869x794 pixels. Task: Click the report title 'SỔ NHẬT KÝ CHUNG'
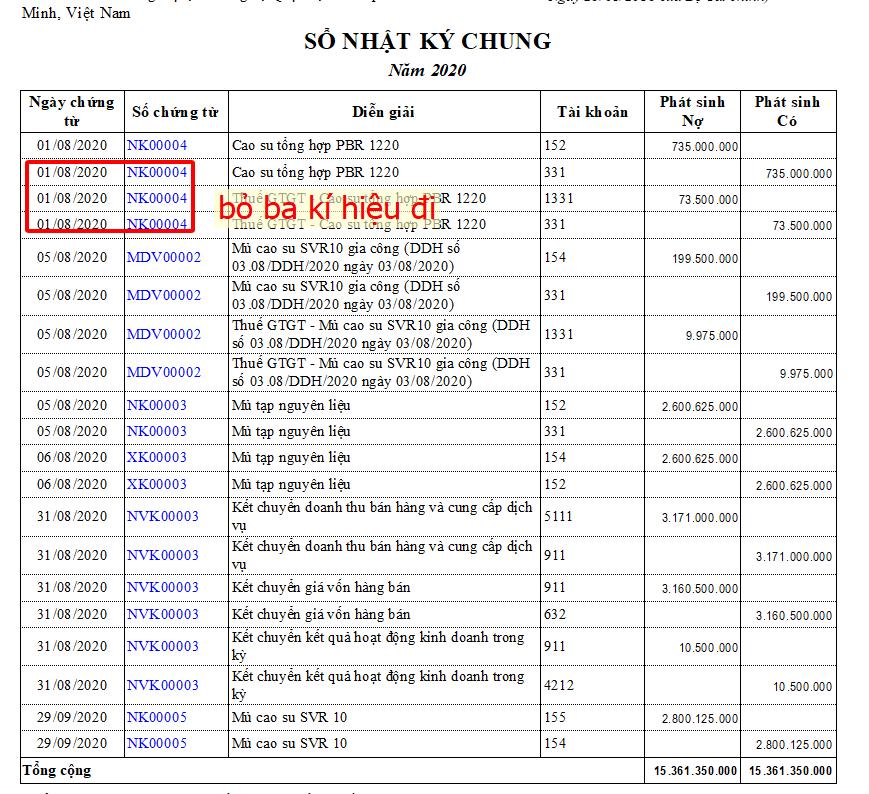(x=427, y=41)
